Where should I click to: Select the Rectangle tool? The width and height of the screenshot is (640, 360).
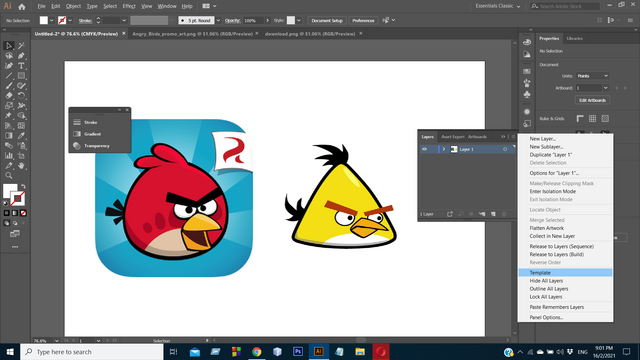click(21, 76)
